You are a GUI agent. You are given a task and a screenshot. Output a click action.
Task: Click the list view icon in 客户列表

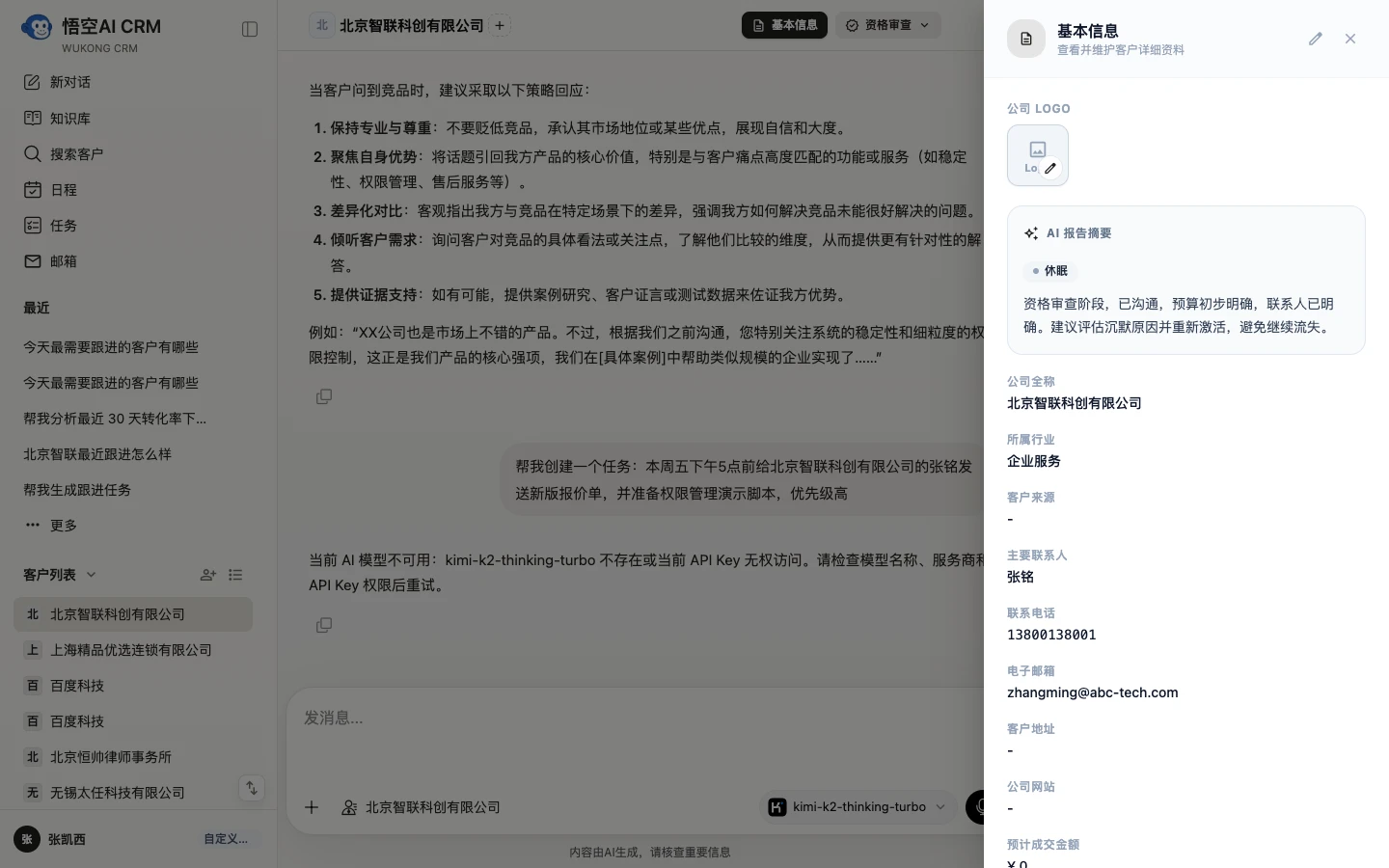235,575
